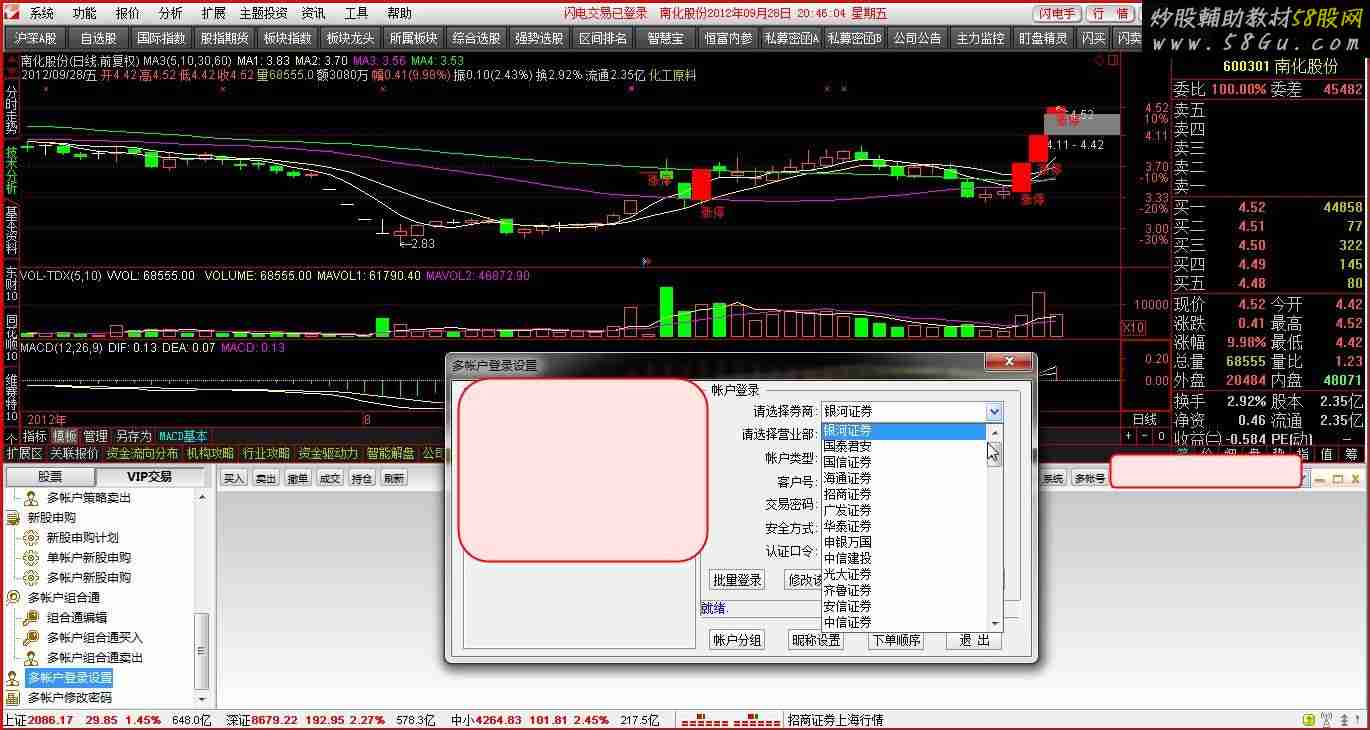Click the 昵称设置 button
Viewport: 1370px width, 730px height.
pos(816,640)
